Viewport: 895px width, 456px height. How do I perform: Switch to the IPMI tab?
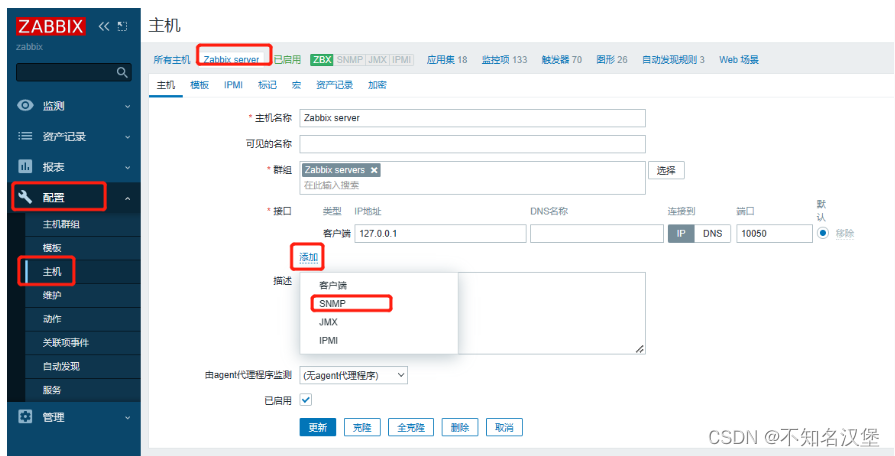(x=233, y=85)
